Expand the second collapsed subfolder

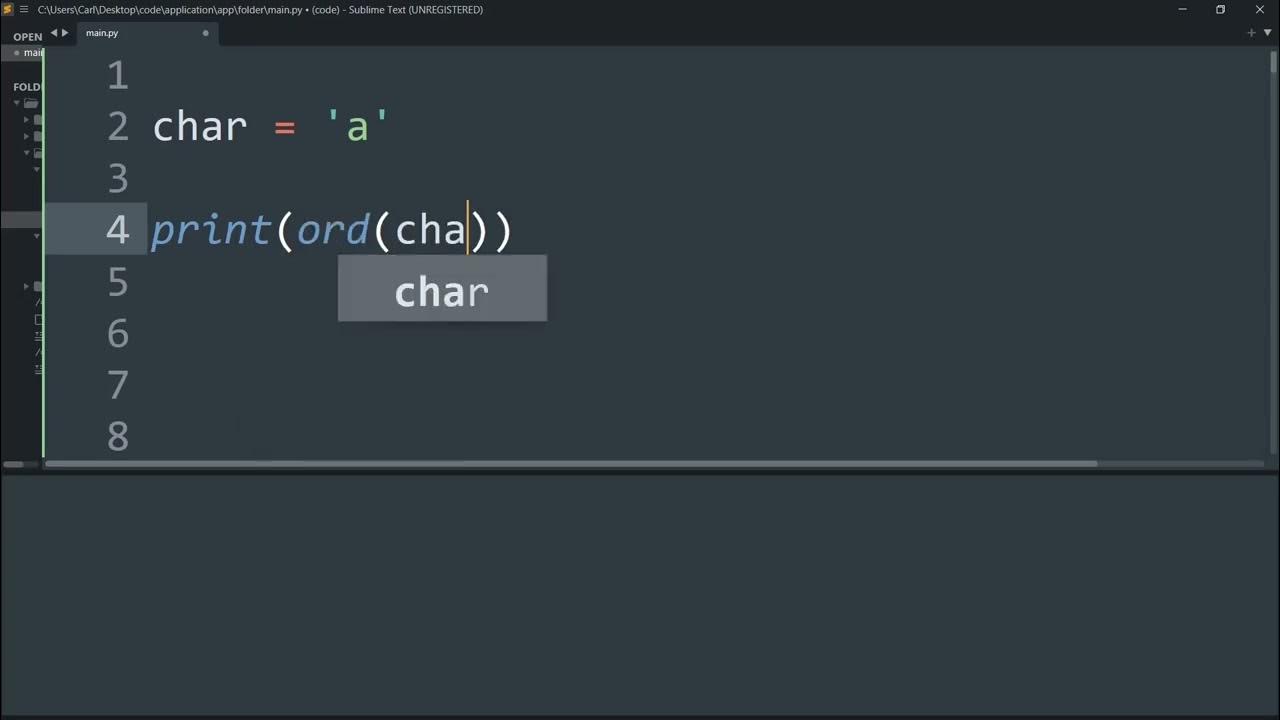27,136
